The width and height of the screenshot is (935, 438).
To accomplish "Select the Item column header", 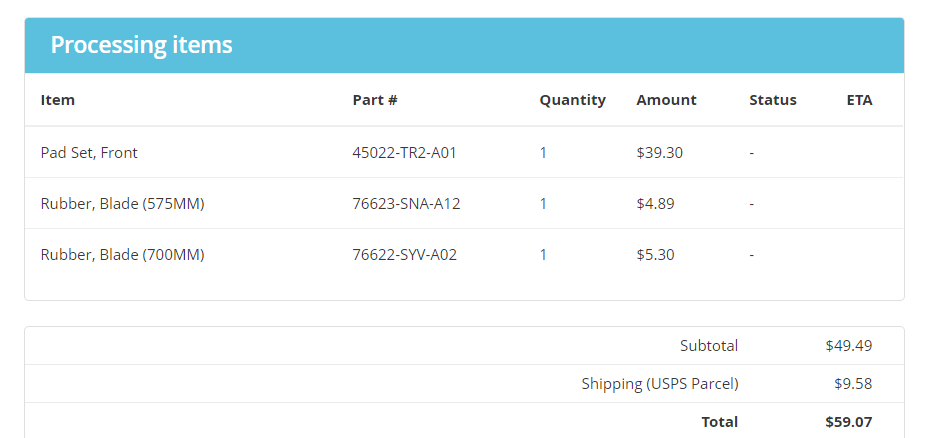I will 58,100.
